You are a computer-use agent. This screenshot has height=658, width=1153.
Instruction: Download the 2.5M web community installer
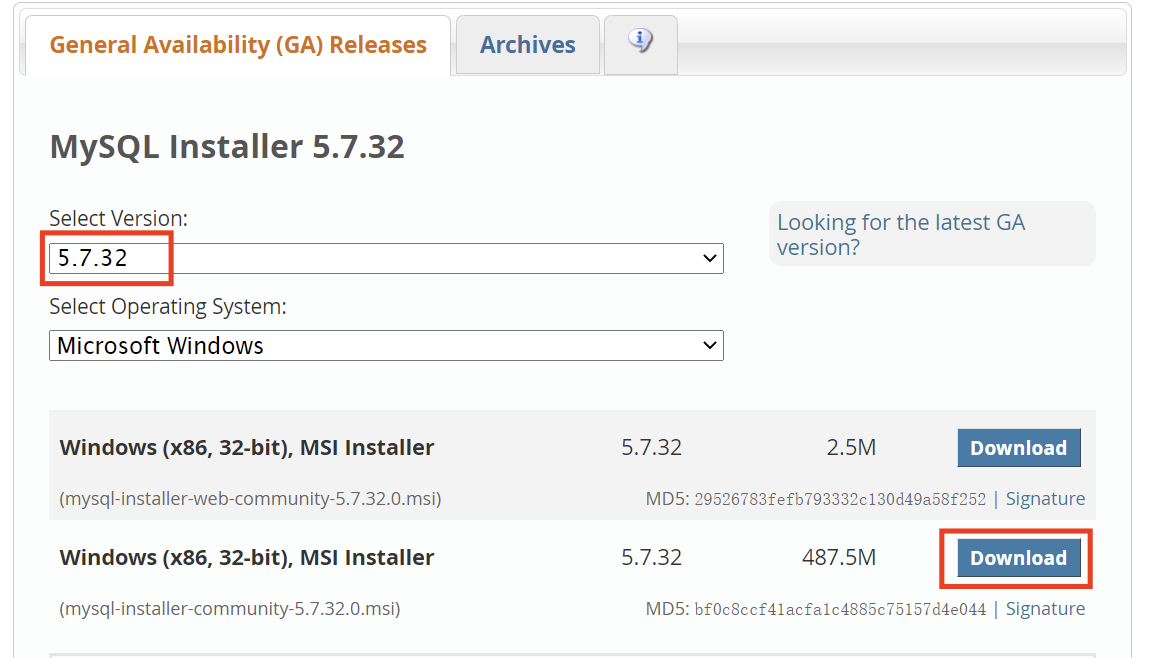click(1018, 448)
